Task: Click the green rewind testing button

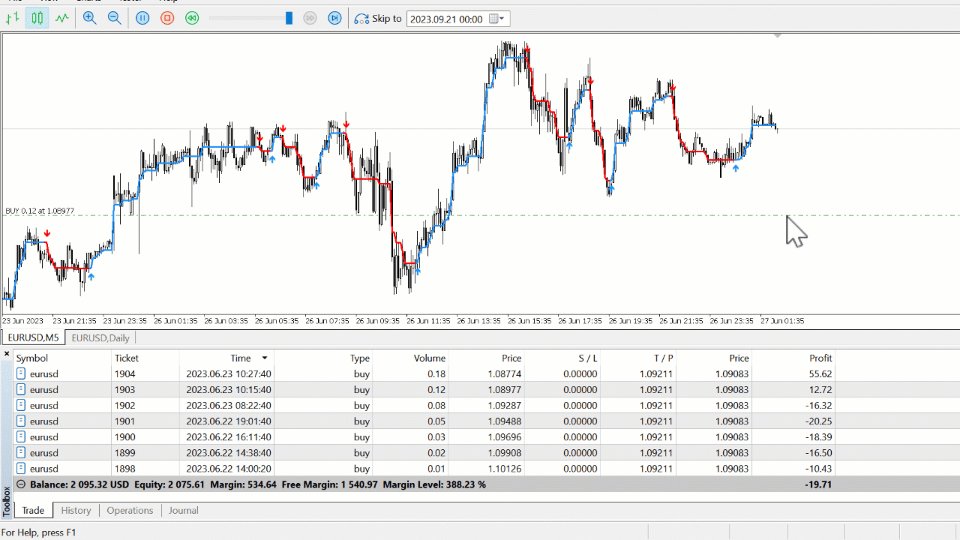Action: tap(192, 18)
